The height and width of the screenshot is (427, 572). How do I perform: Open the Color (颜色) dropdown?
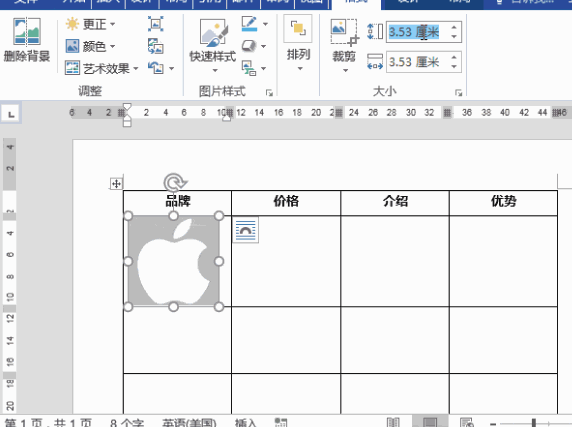click(90, 46)
